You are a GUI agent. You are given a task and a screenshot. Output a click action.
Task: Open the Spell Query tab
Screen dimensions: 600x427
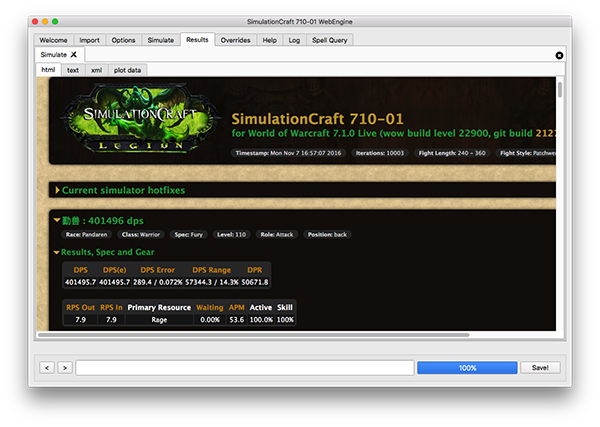click(331, 40)
